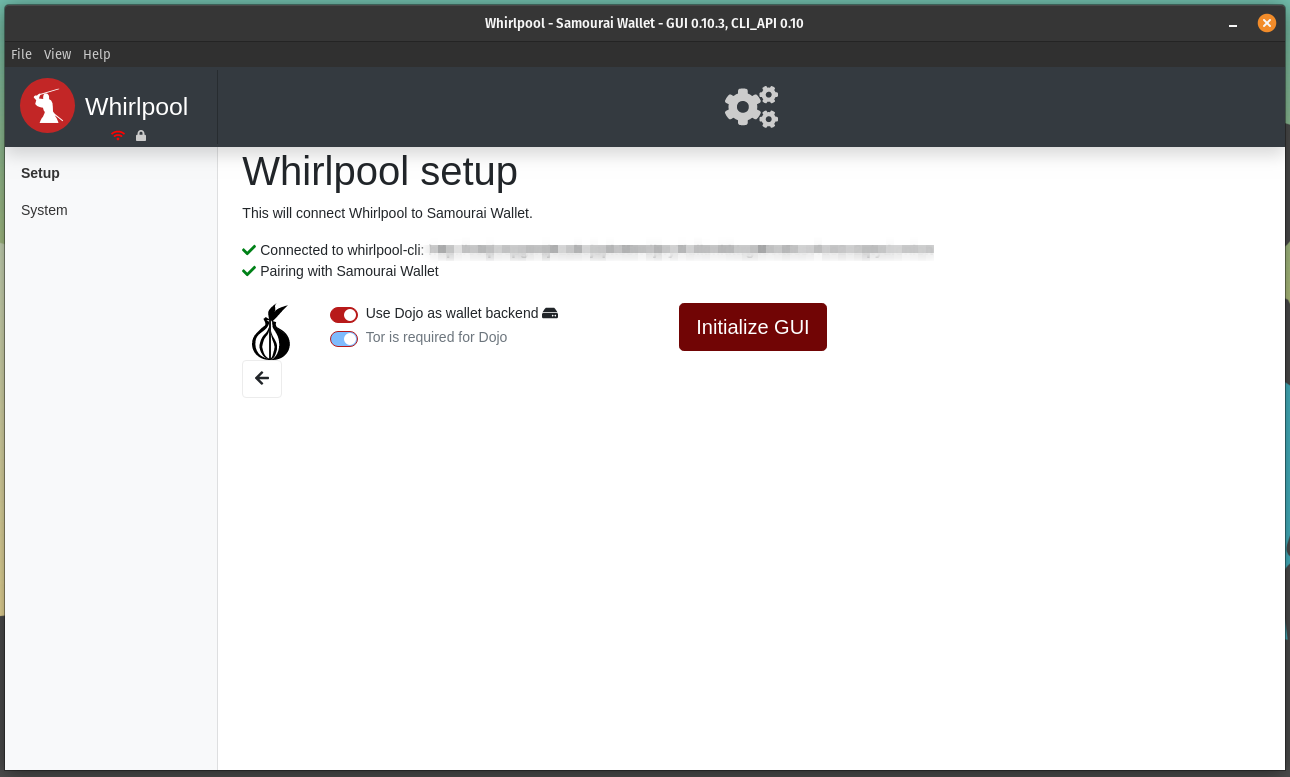The height and width of the screenshot is (777, 1290).
Task: Select System in the sidebar
Action: tap(44, 210)
